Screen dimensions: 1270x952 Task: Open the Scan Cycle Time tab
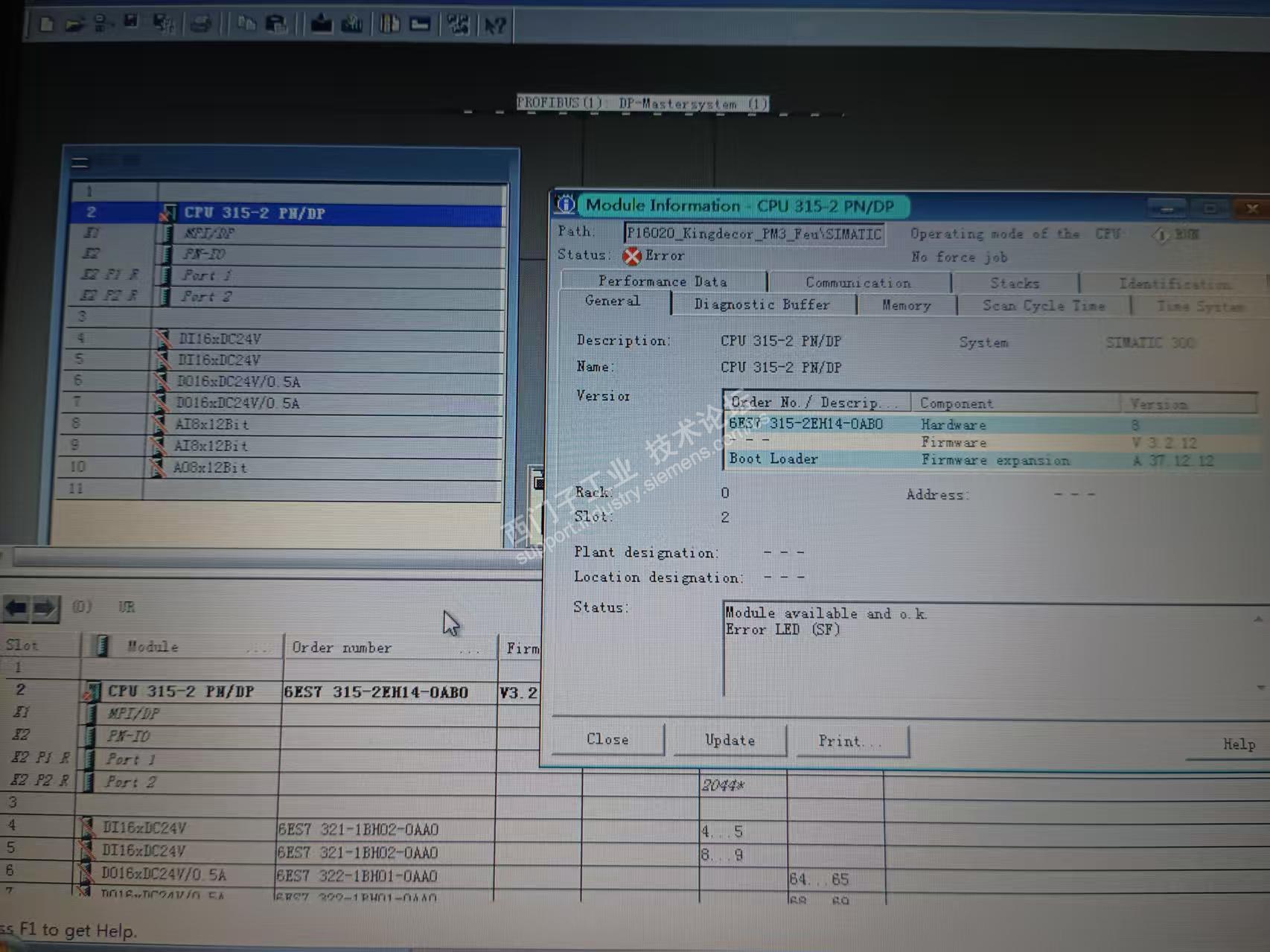point(1044,306)
